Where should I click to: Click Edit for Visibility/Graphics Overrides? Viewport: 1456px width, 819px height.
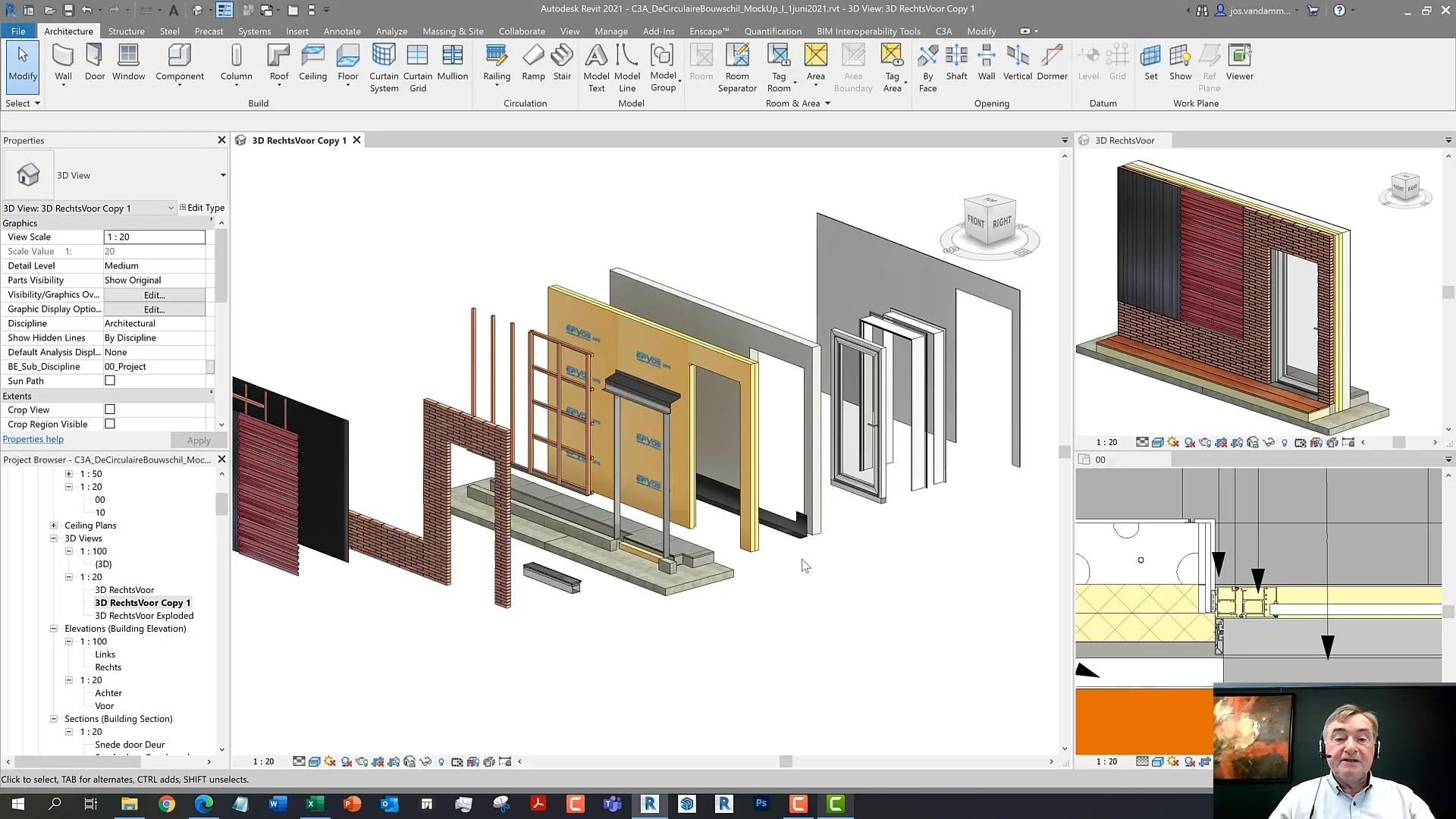pos(154,295)
